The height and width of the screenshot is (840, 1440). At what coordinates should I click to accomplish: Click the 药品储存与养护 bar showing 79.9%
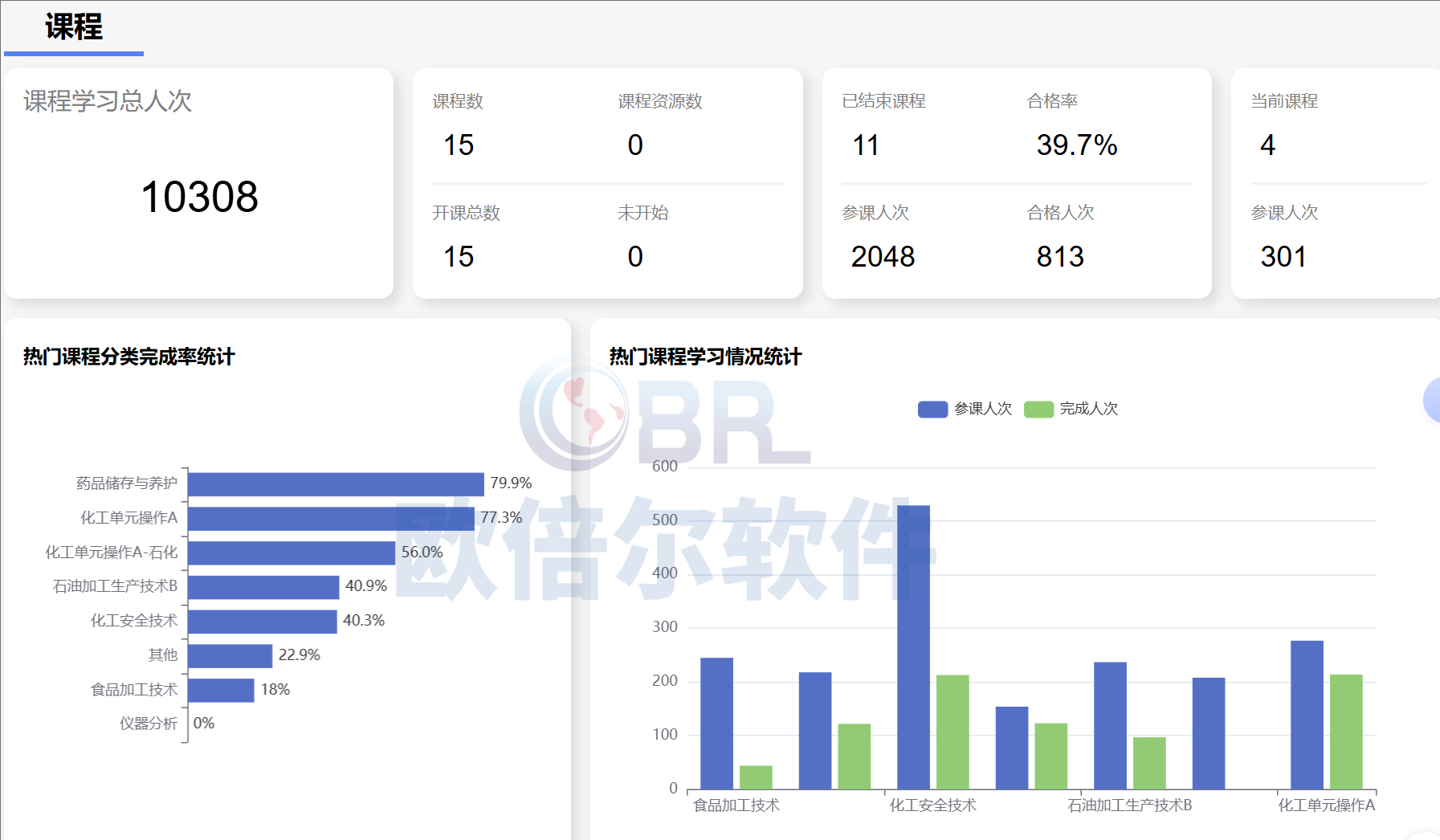(336, 484)
